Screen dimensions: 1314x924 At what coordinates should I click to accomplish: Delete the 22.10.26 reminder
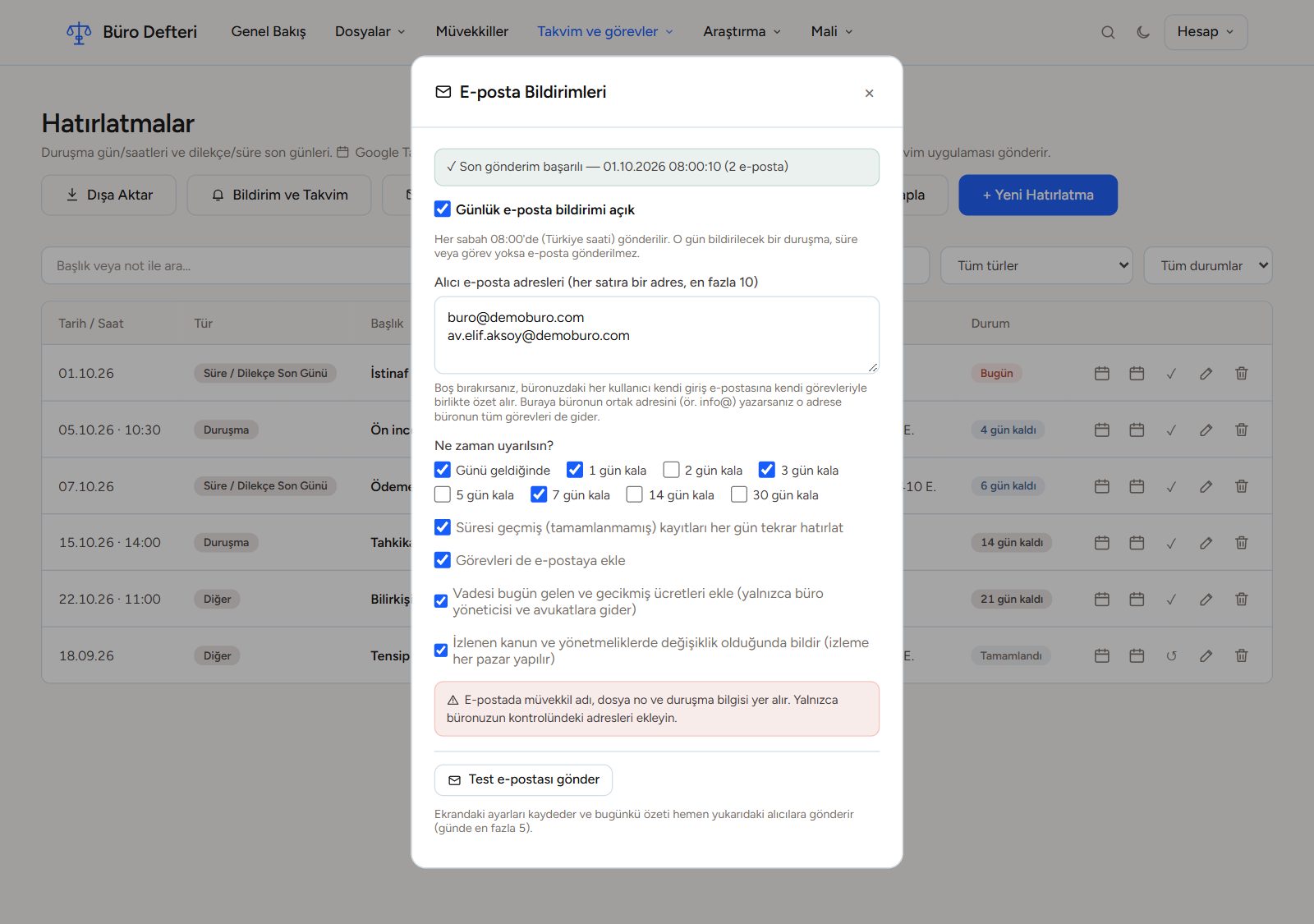click(1242, 600)
